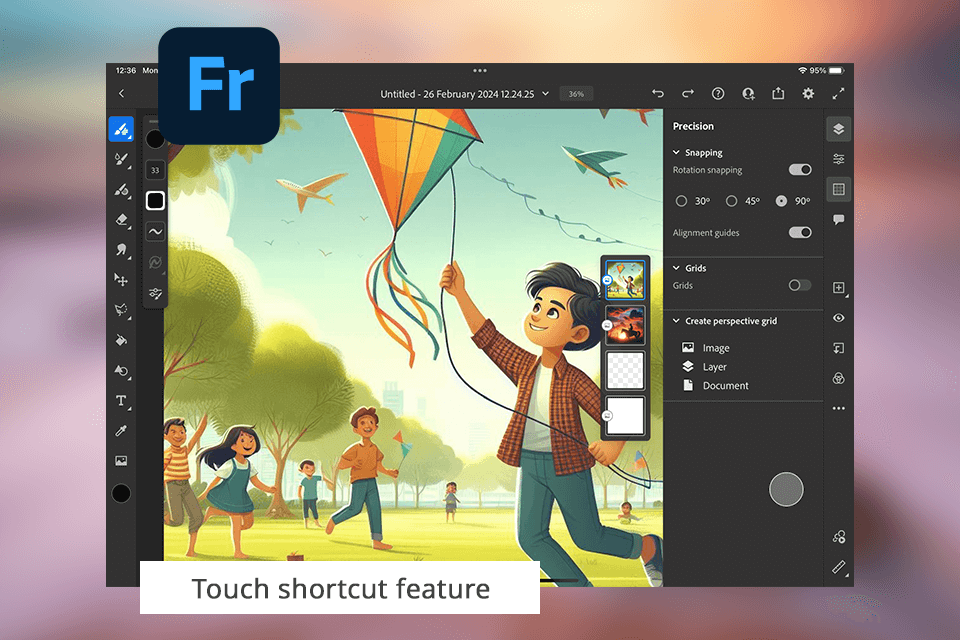Select the Smudge tool
The image size is (960, 640).
click(x=121, y=249)
